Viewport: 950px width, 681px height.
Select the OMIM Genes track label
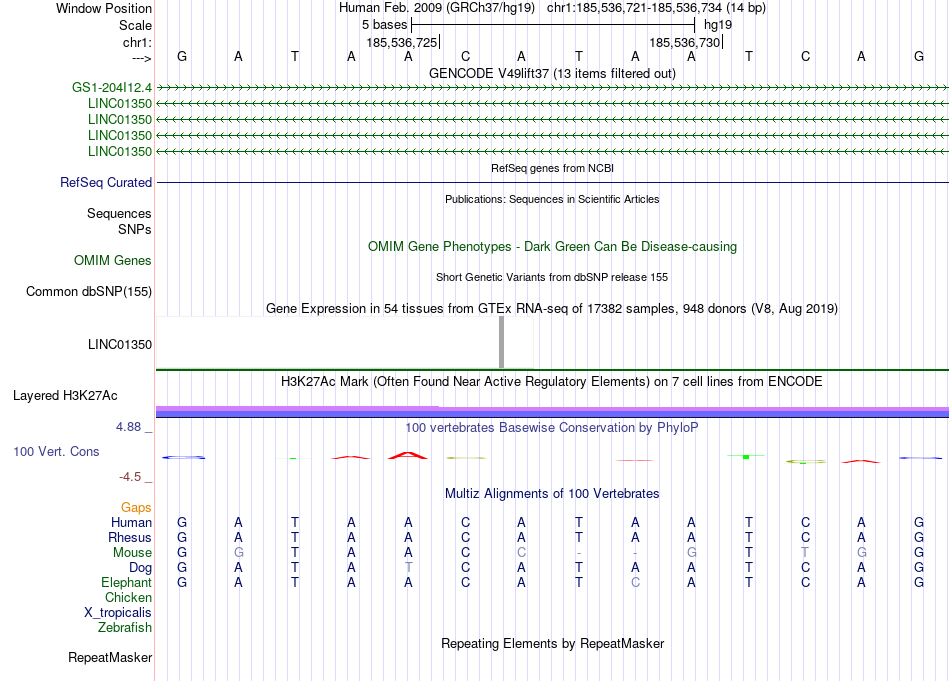[113, 261]
